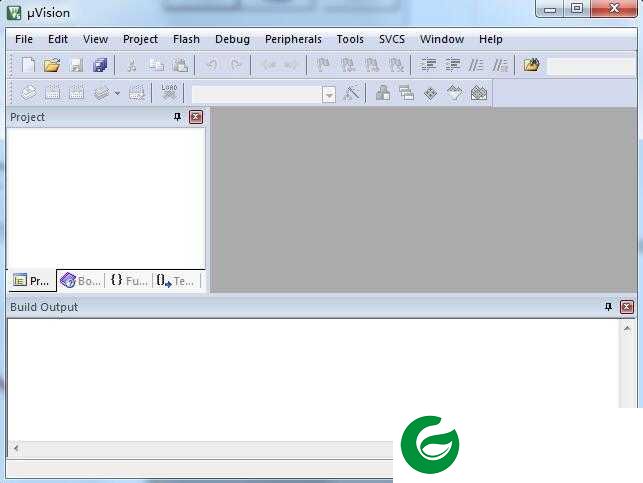Click the Batch Build icon

tap(101, 93)
